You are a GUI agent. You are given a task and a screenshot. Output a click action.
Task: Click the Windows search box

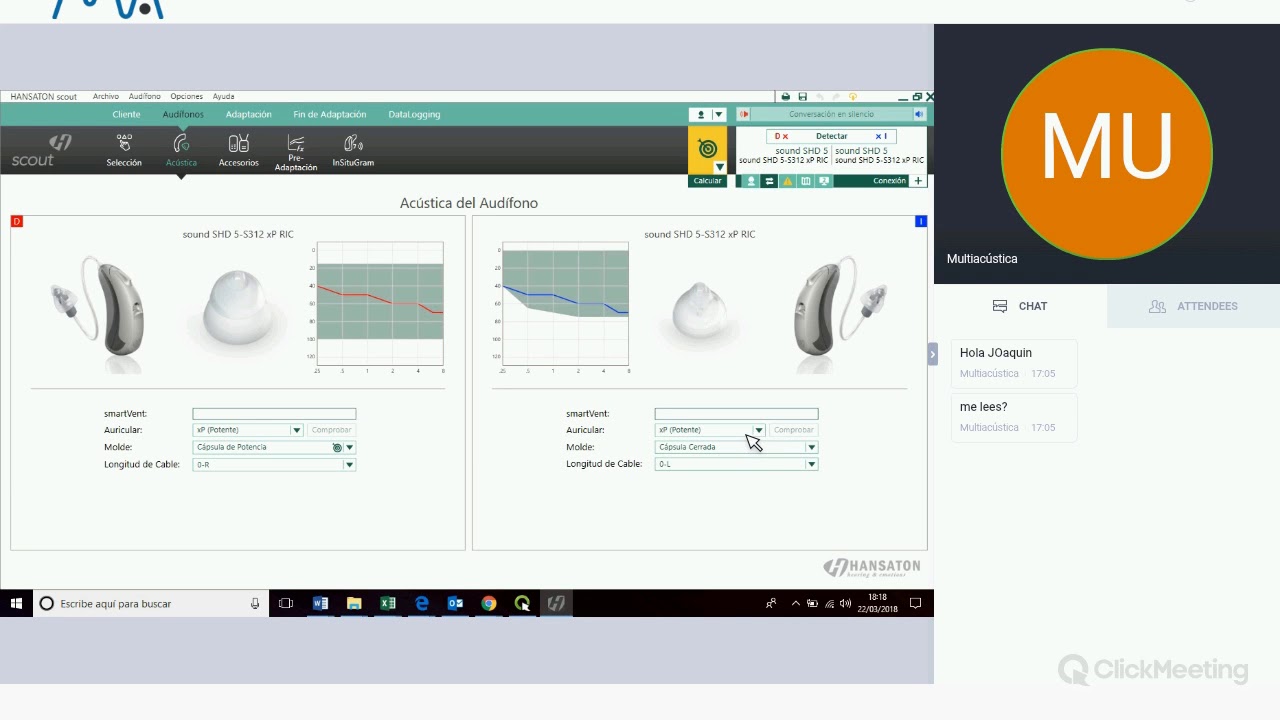click(150, 603)
